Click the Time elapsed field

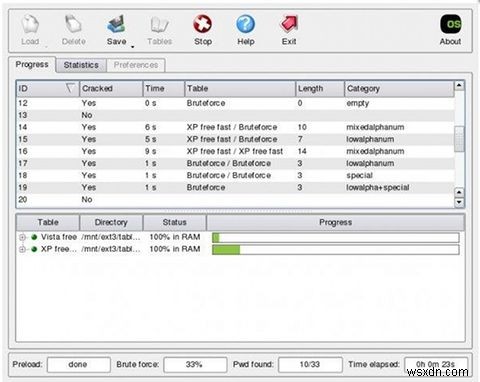pyautogui.click(x=436, y=365)
